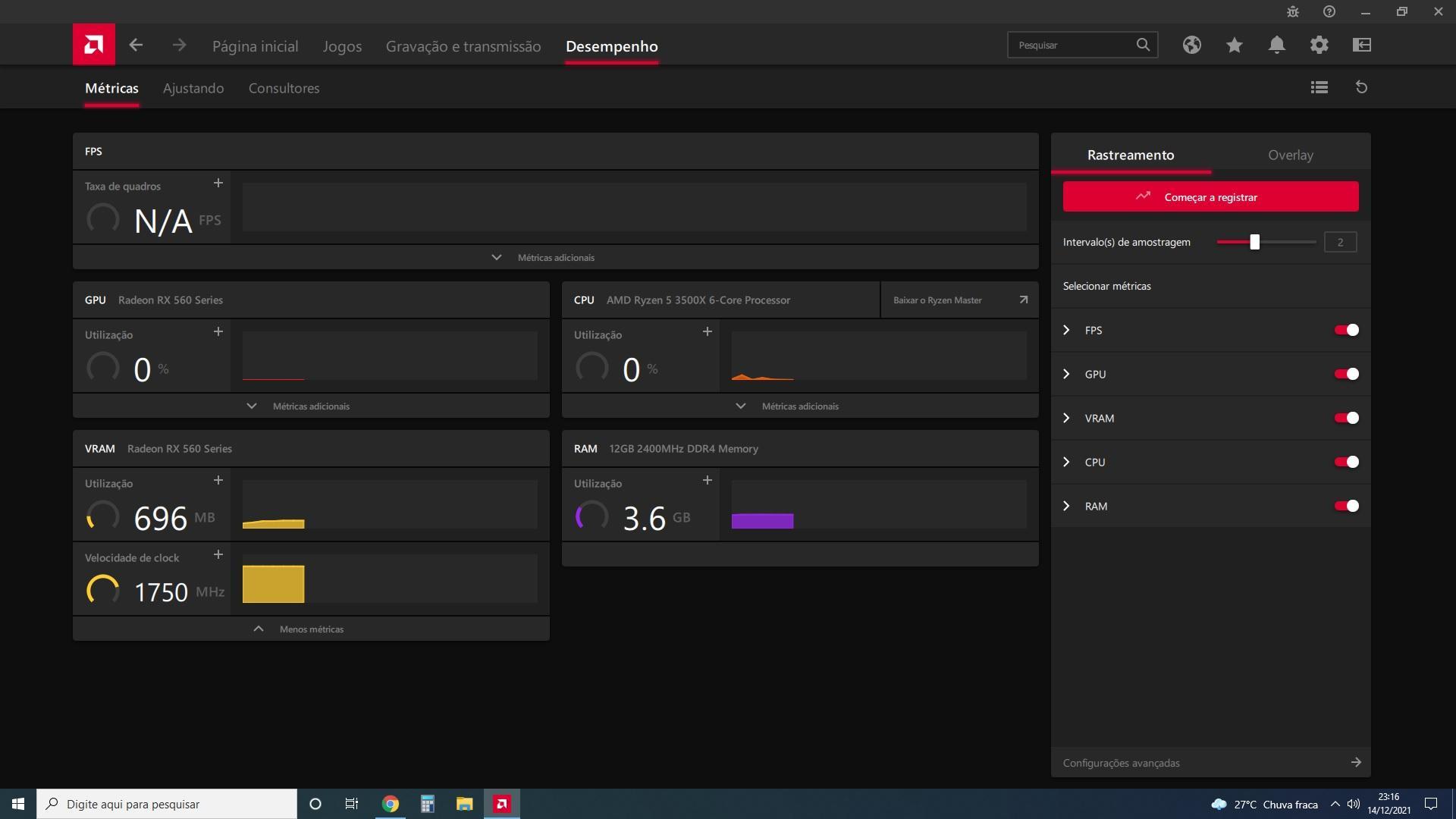Open Task View on the taskbar
1456x819 pixels.
coord(352,804)
